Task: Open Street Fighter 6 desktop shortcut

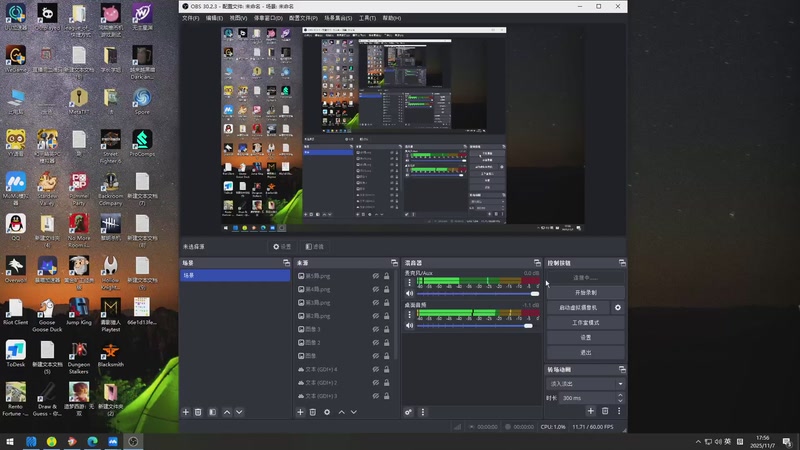Action: click(x=110, y=147)
